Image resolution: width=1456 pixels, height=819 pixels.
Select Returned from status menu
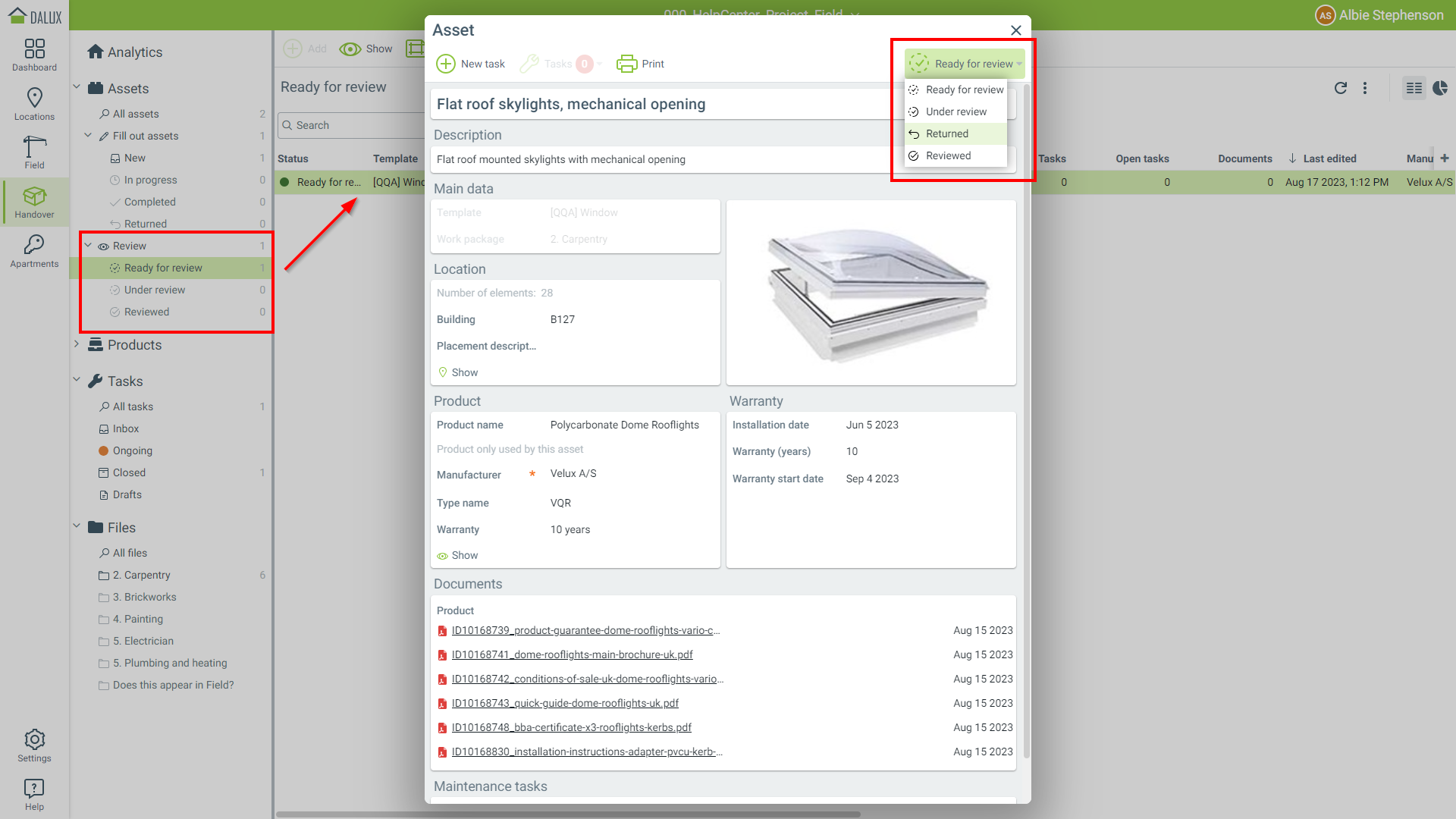click(x=946, y=133)
